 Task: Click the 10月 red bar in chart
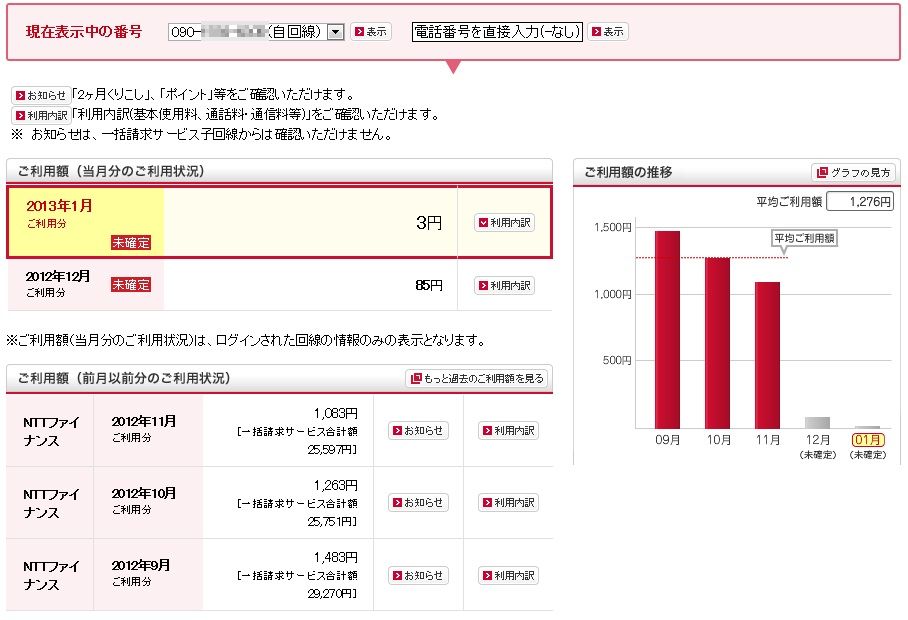pyautogui.click(x=717, y=343)
